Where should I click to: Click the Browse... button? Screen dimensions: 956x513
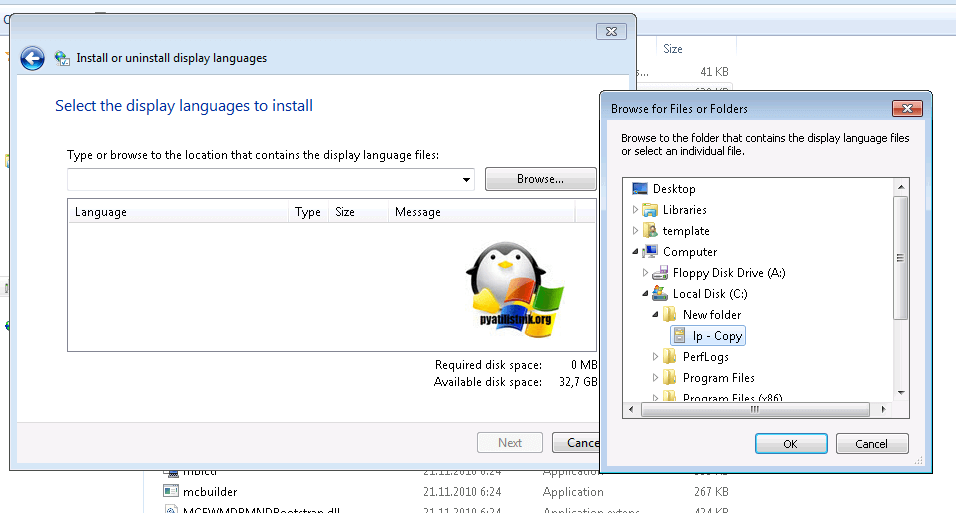click(540, 180)
